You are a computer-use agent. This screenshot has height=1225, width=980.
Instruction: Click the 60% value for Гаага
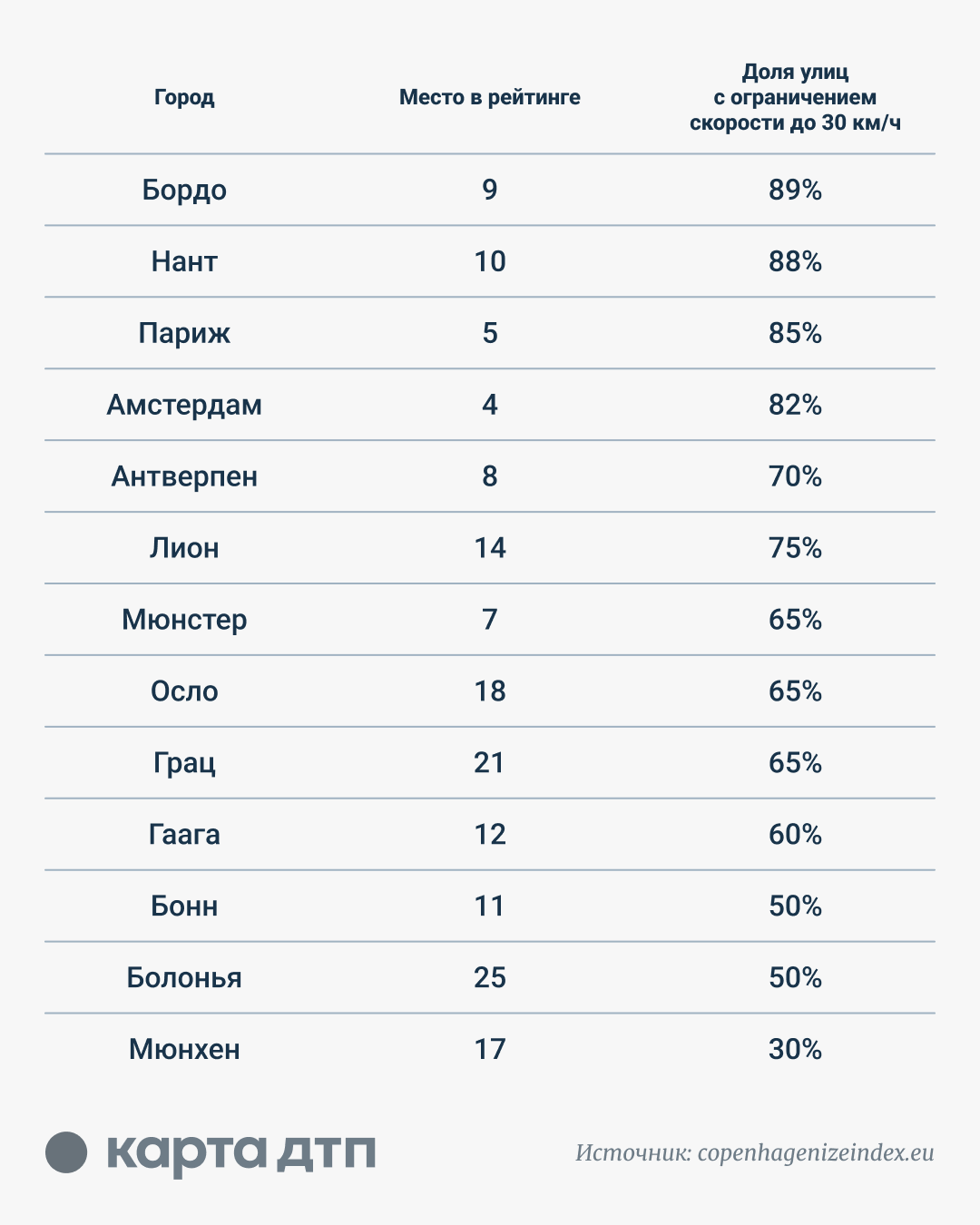795,835
